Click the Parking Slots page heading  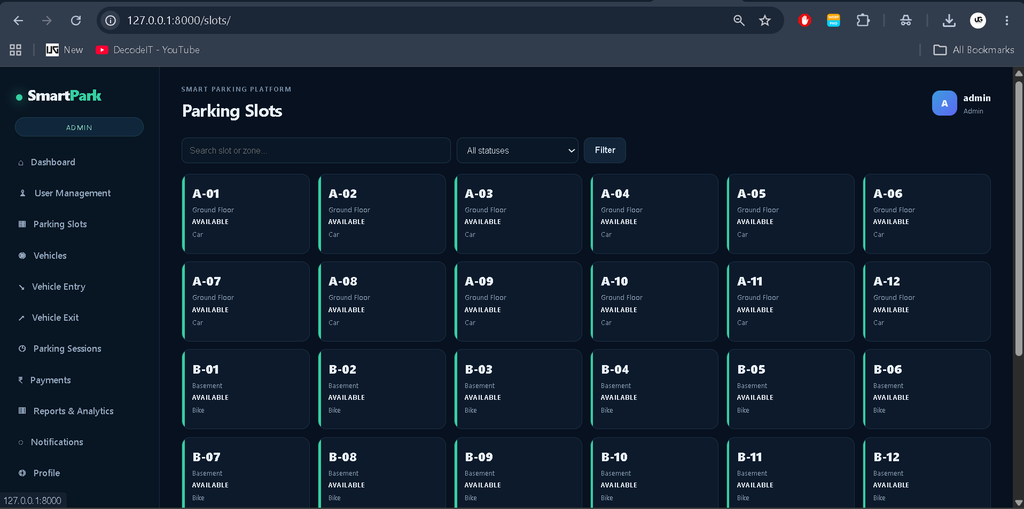click(x=232, y=111)
